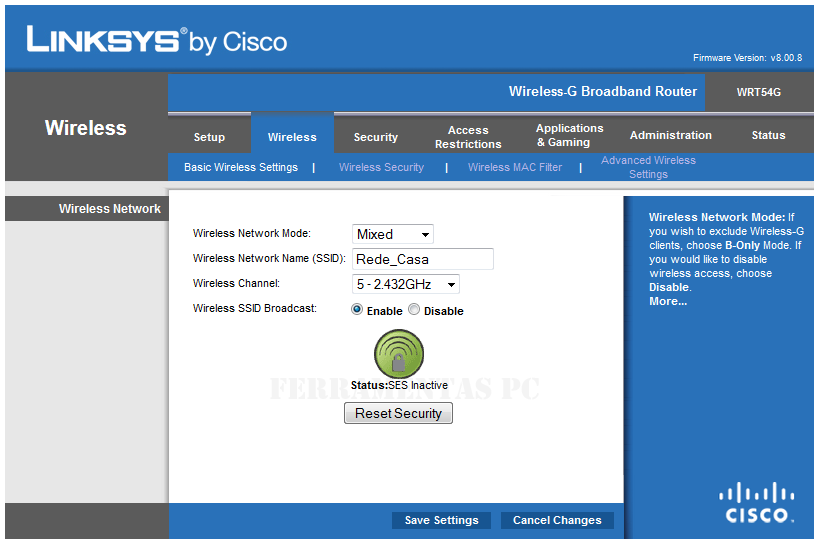The height and width of the screenshot is (543, 818).
Task: Open the Setup tab
Action: pos(209,137)
